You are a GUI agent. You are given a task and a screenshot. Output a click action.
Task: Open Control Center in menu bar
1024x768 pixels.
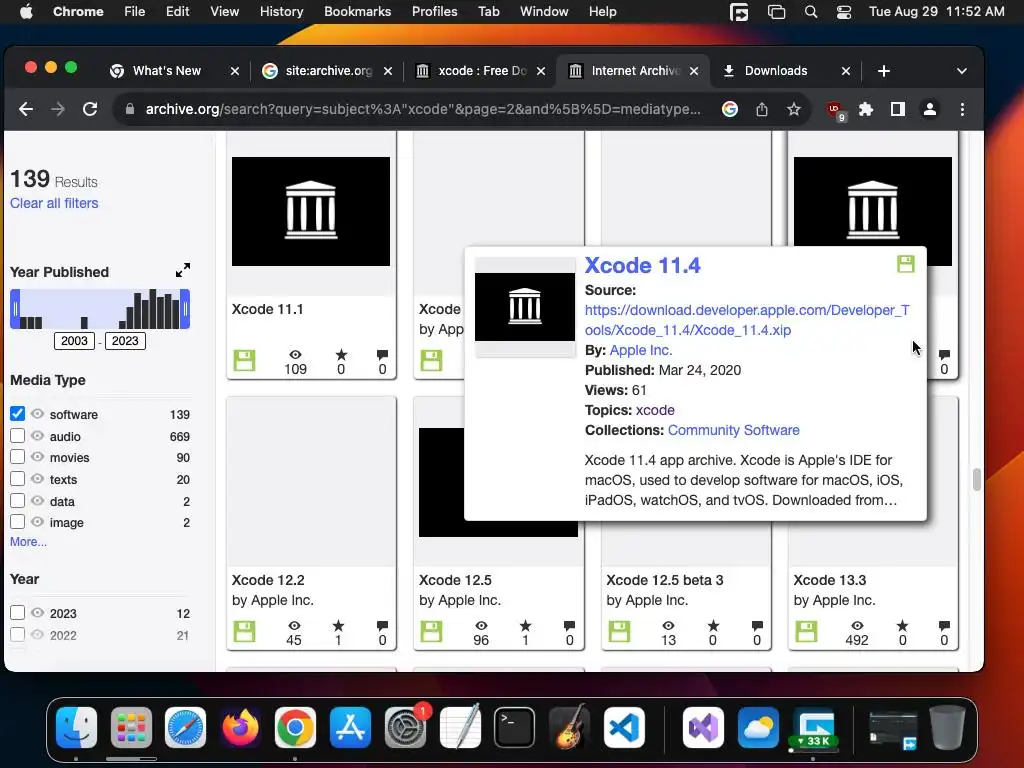844,12
